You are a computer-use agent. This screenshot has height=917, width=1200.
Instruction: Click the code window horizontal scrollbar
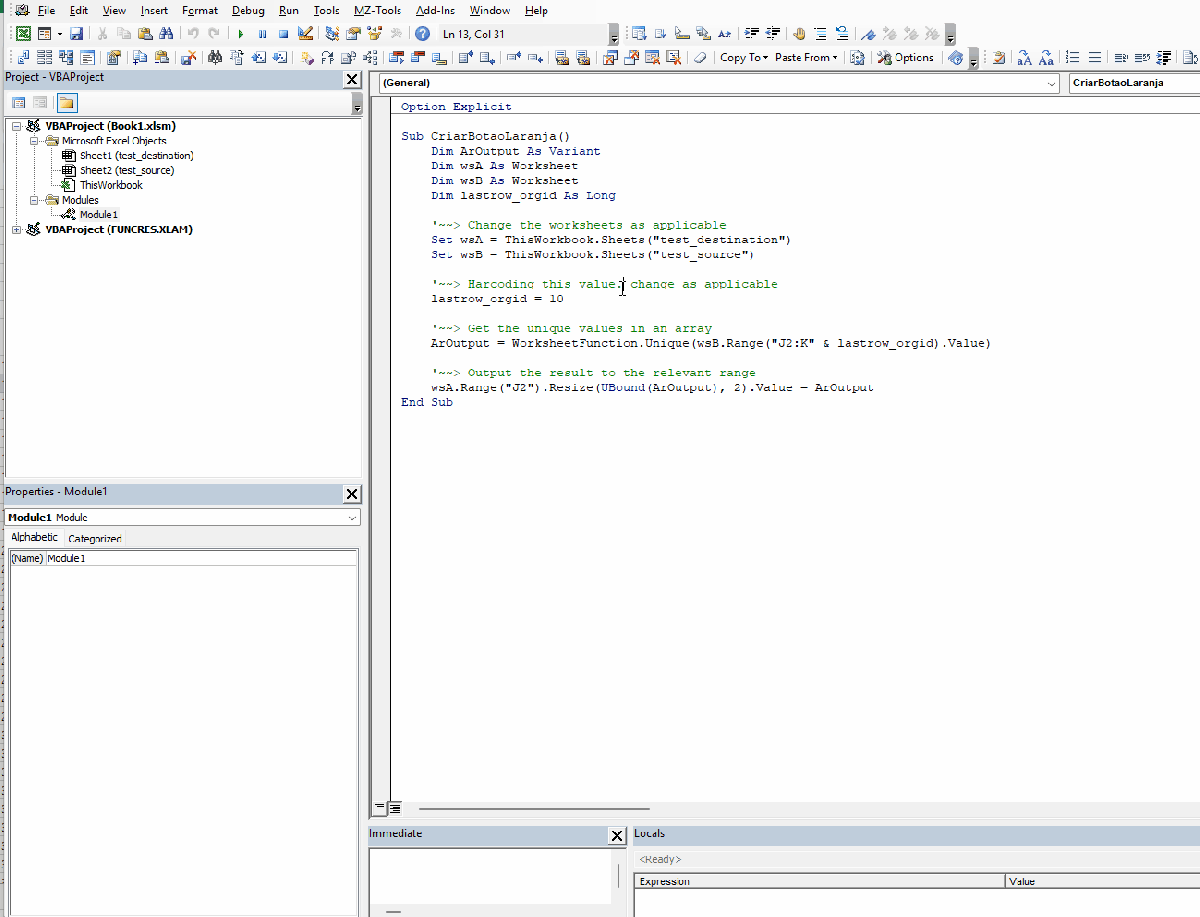534,808
